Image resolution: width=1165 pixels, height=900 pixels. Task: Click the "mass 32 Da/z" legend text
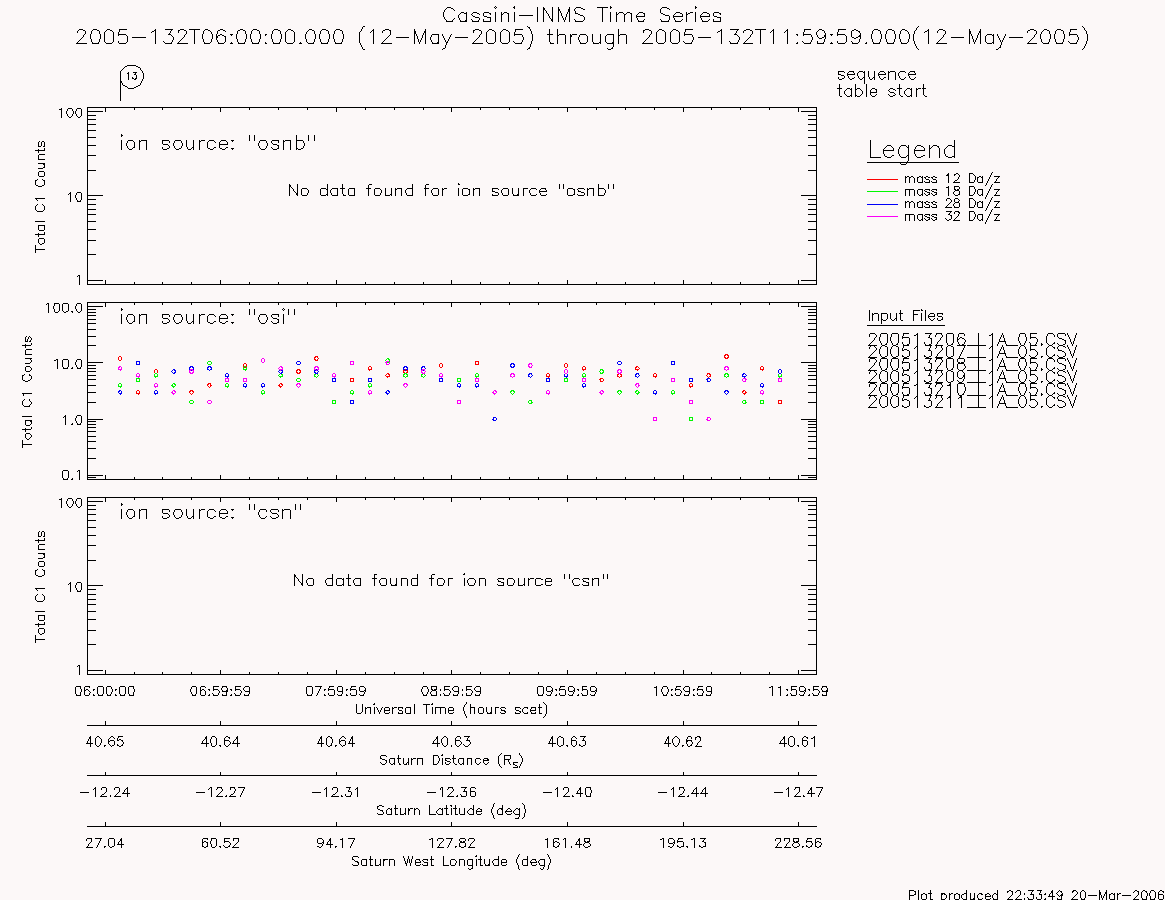point(952,216)
